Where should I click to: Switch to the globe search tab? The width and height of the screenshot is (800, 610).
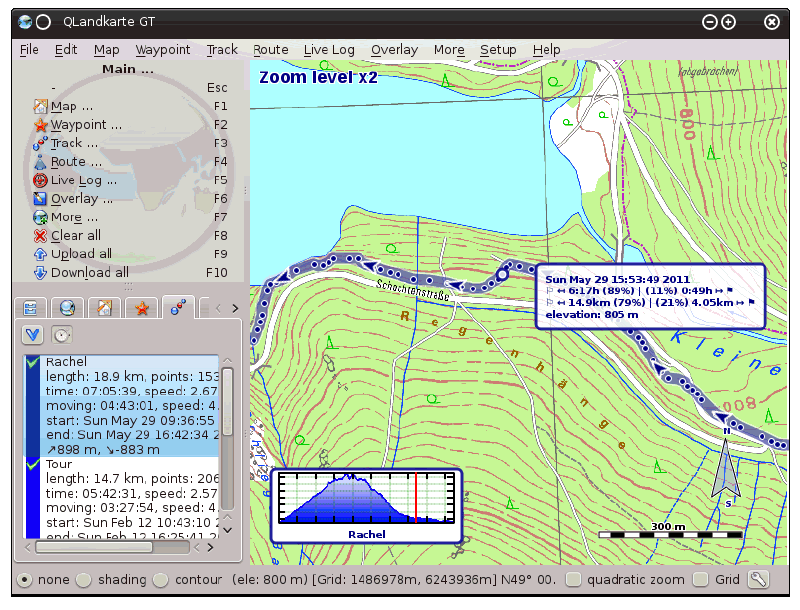coord(66,307)
